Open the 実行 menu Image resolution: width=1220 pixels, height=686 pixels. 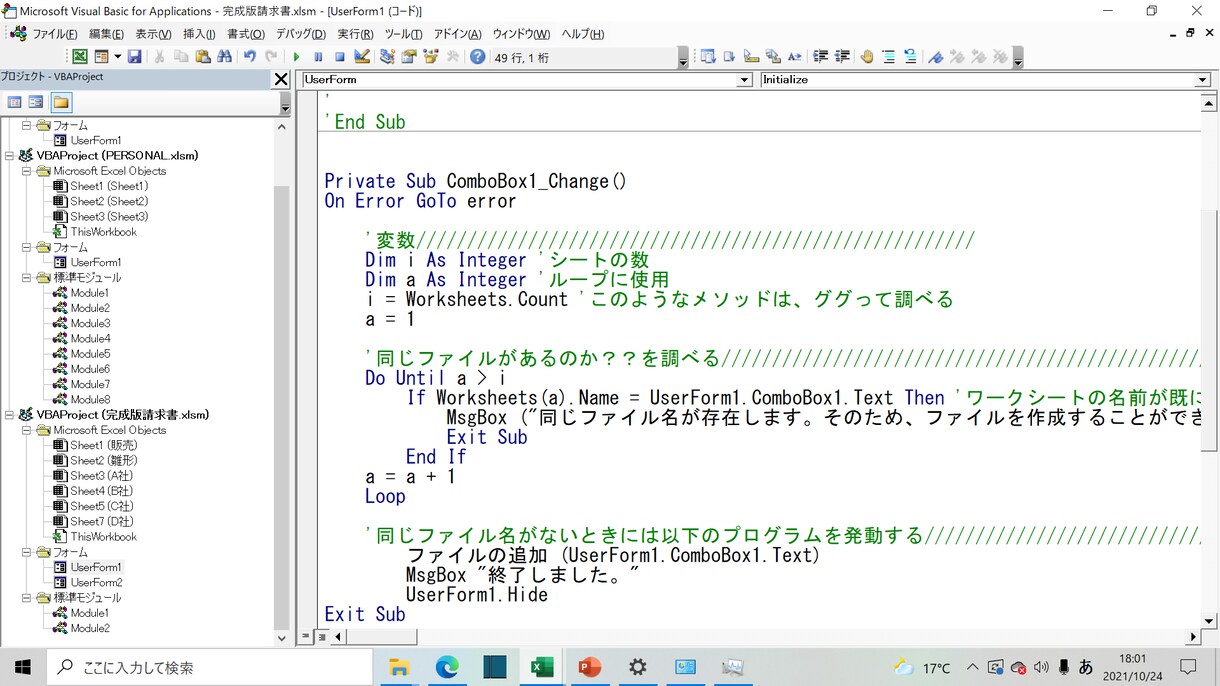click(x=356, y=34)
